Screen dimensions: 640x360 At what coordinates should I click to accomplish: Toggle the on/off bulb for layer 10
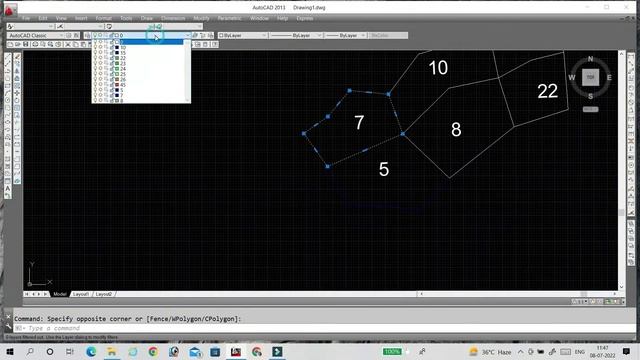[x=96, y=47]
